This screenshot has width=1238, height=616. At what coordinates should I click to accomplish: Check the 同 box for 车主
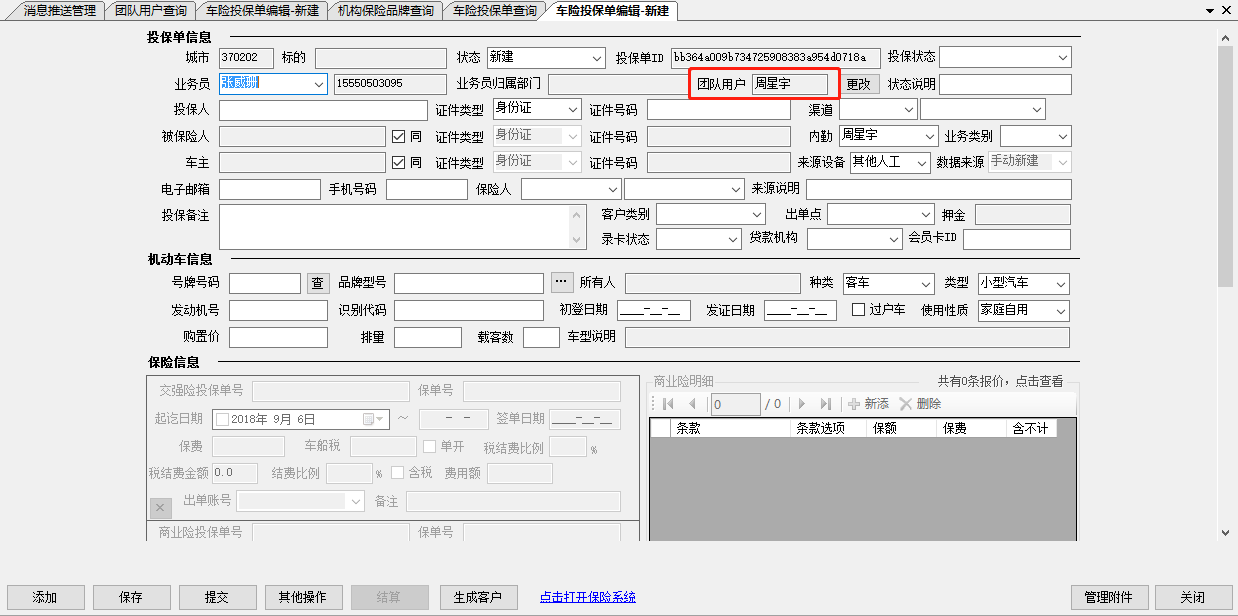tap(398, 162)
